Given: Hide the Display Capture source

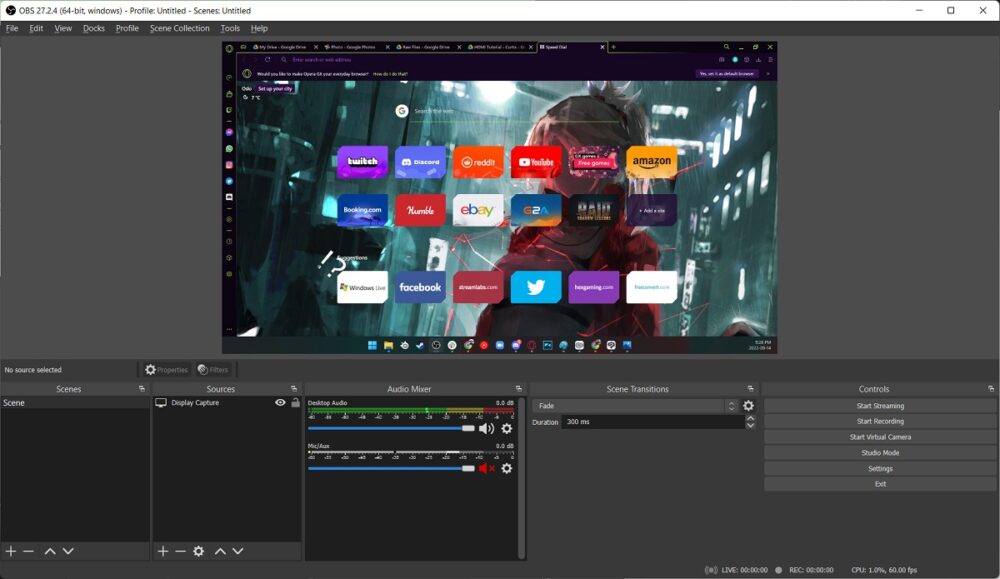Looking at the screenshot, I should coord(279,402).
